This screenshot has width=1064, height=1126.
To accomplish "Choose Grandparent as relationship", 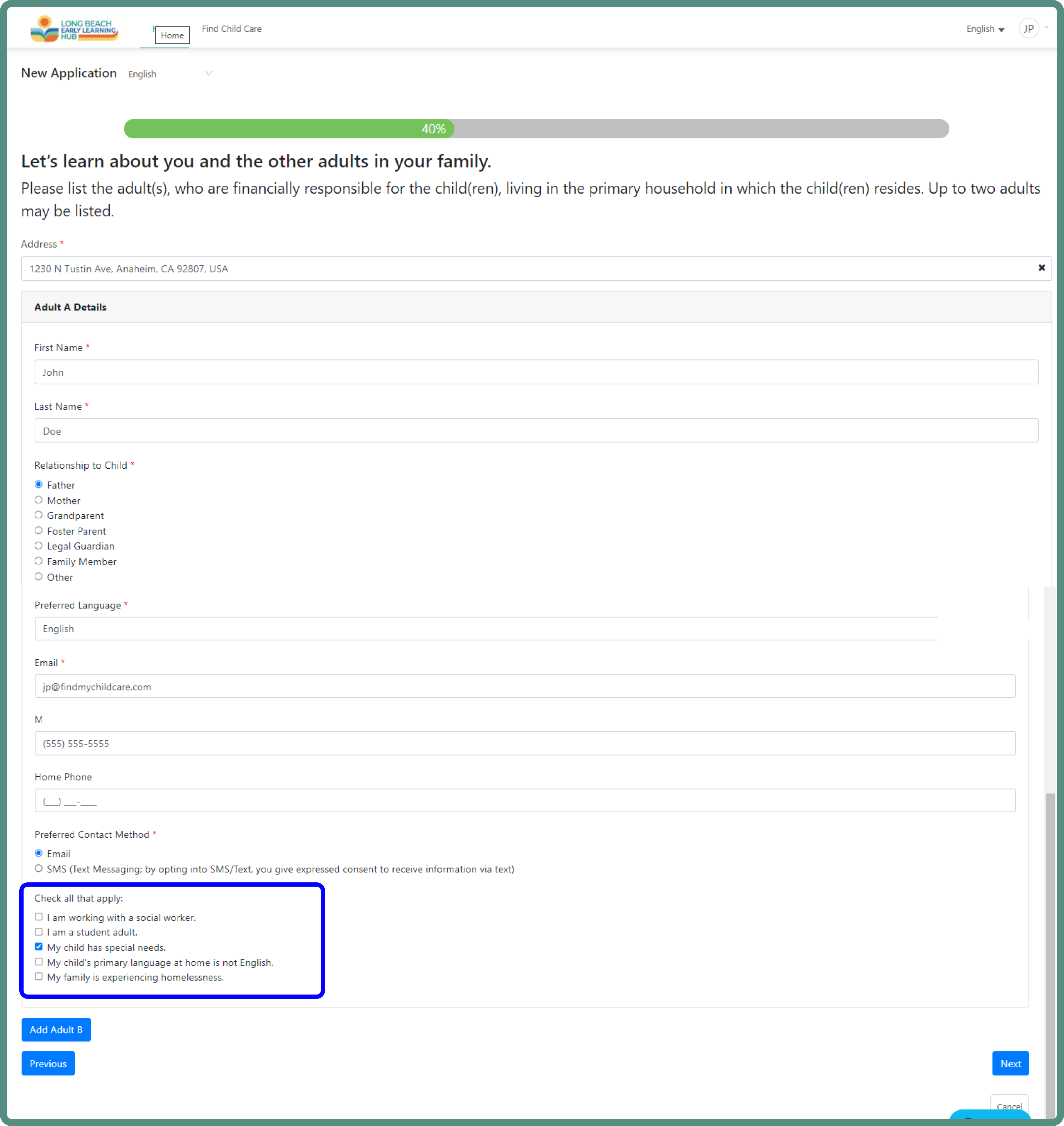I will (39, 515).
